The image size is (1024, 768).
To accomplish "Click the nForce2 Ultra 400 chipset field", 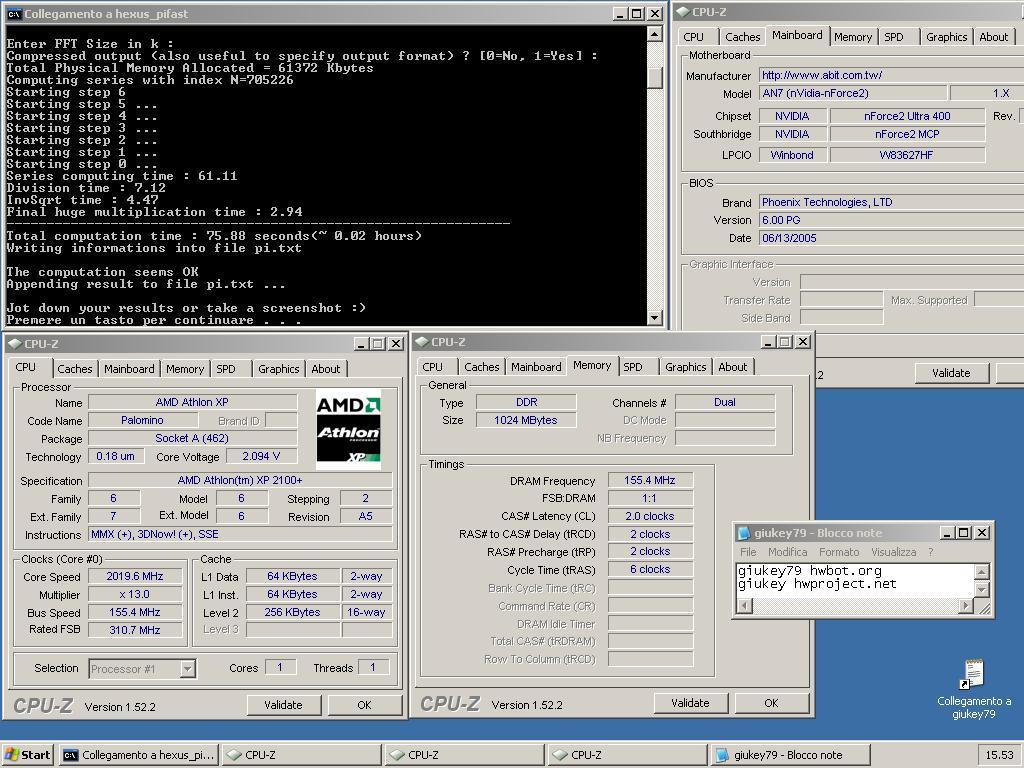I will pyautogui.click(x=907, y=116).
